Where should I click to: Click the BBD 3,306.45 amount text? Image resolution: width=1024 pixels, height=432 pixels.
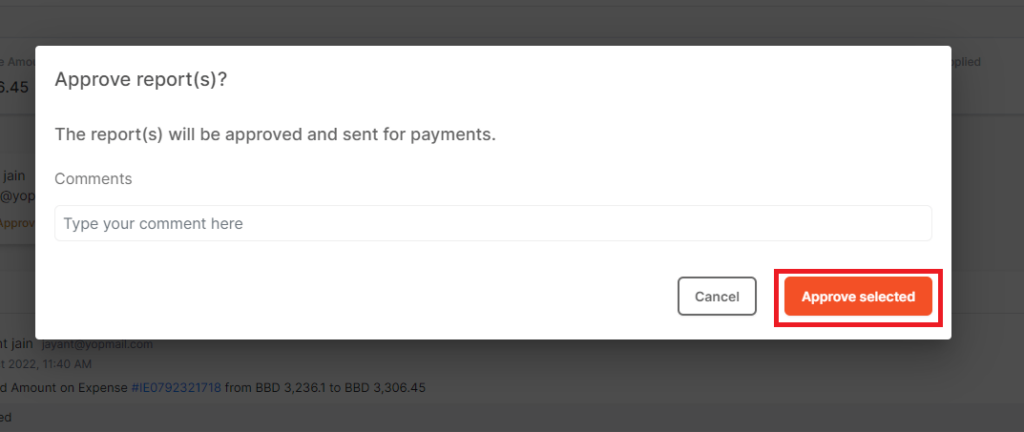click(x=385, y=388)
